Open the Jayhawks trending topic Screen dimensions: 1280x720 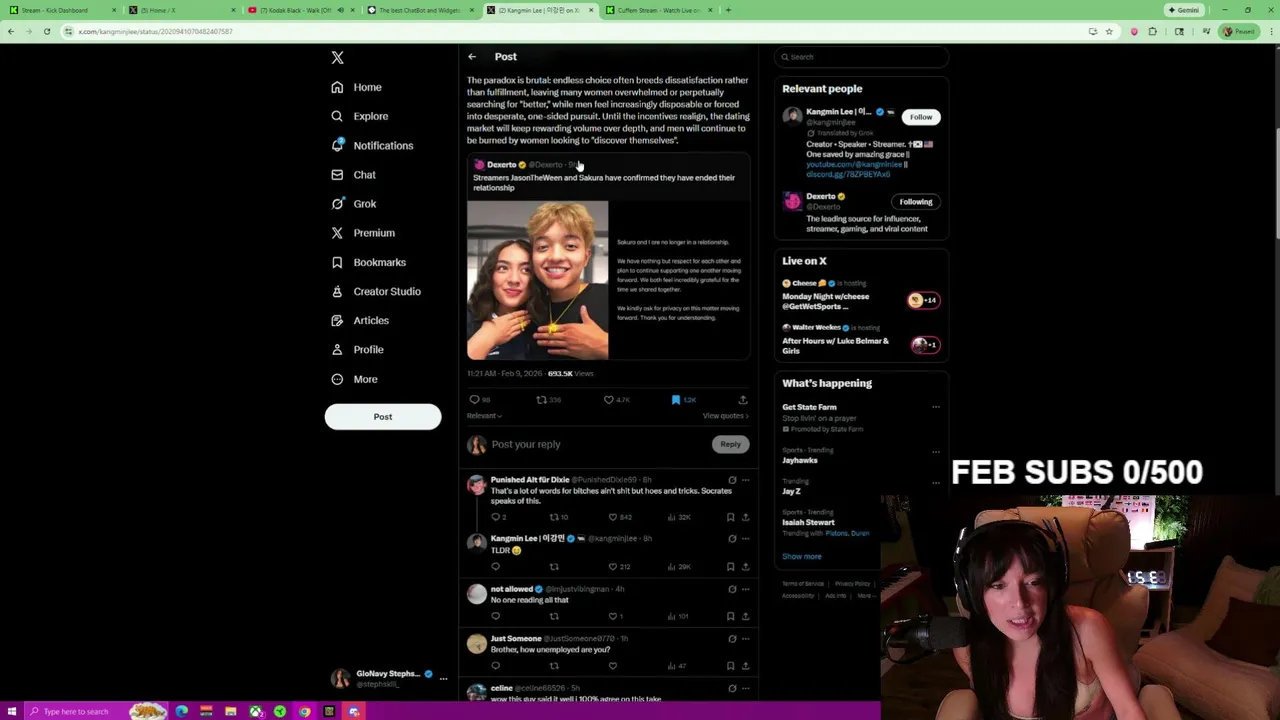[800, 460]
